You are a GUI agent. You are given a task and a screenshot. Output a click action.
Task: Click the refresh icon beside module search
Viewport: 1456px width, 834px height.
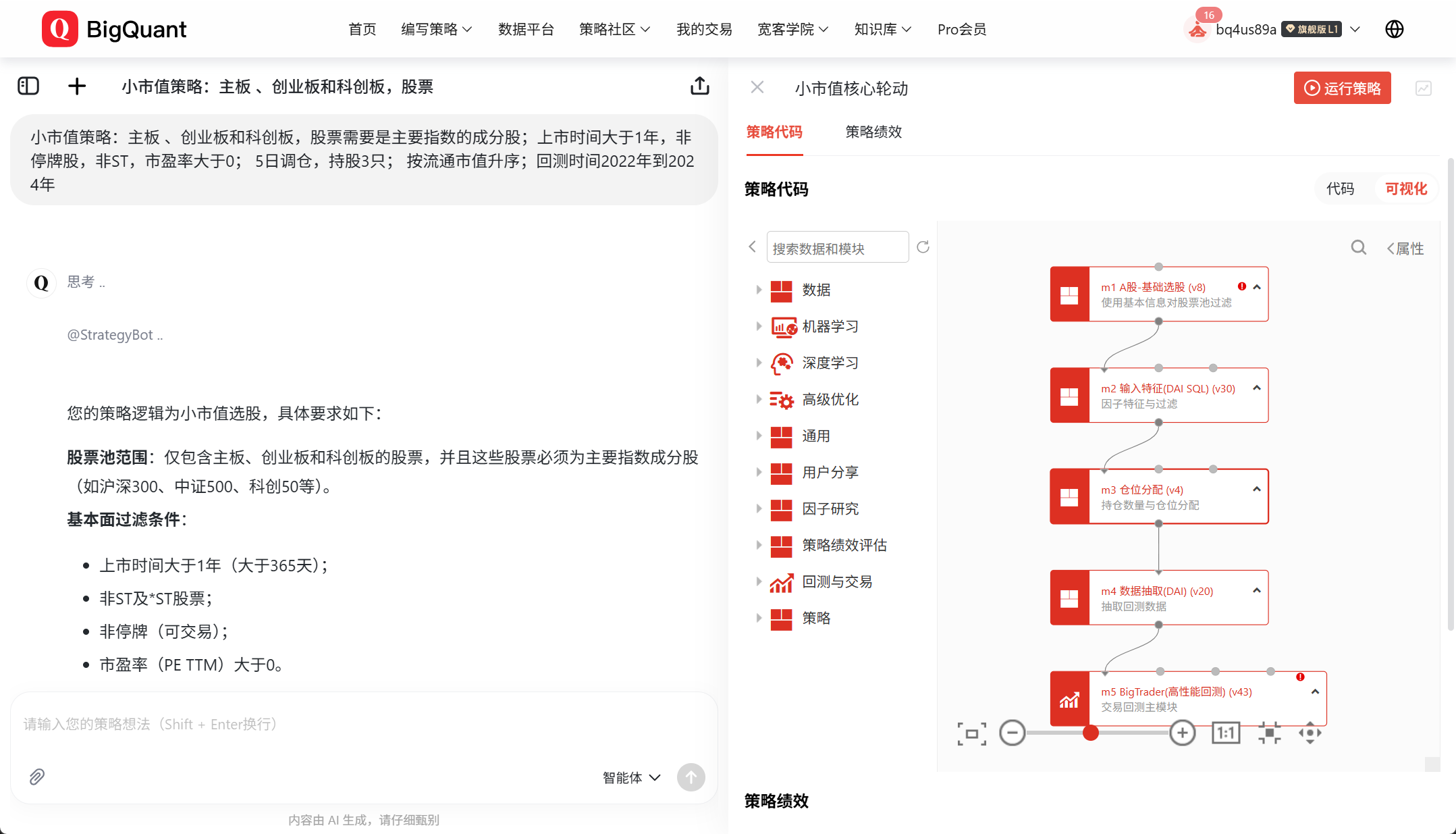point(924,247)
